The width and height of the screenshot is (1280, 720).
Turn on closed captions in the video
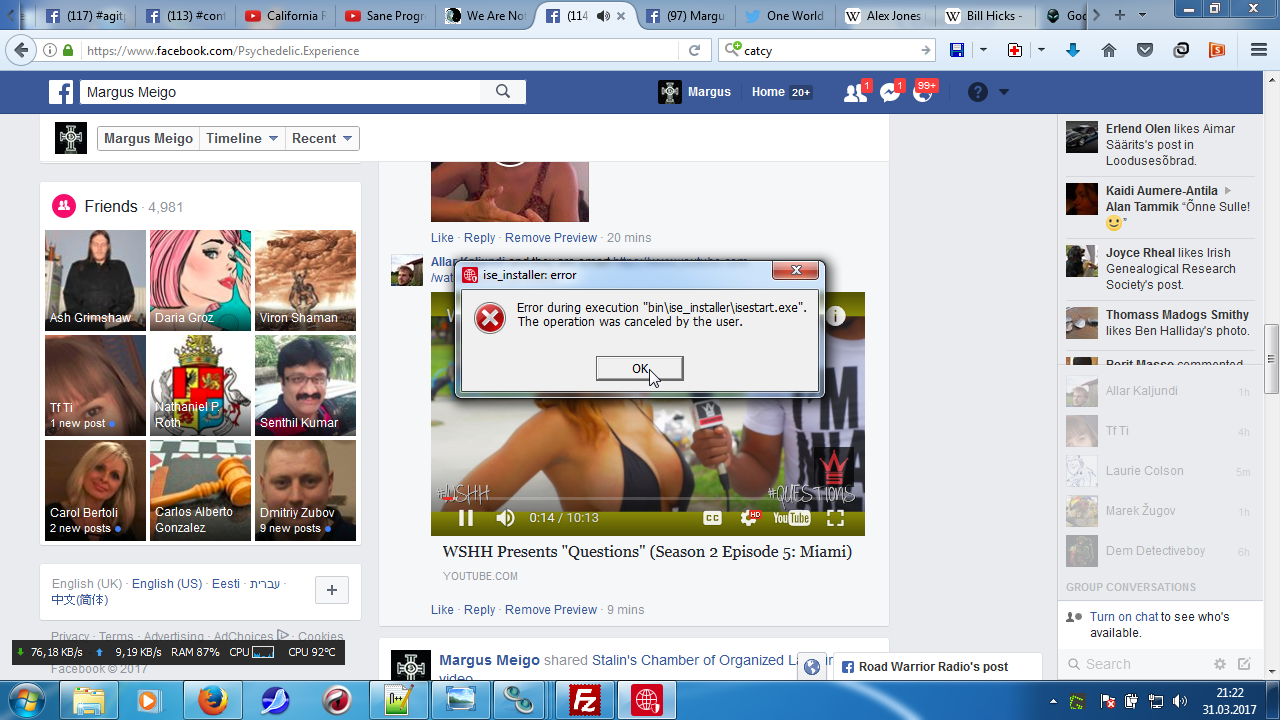(x=712, y=518)
